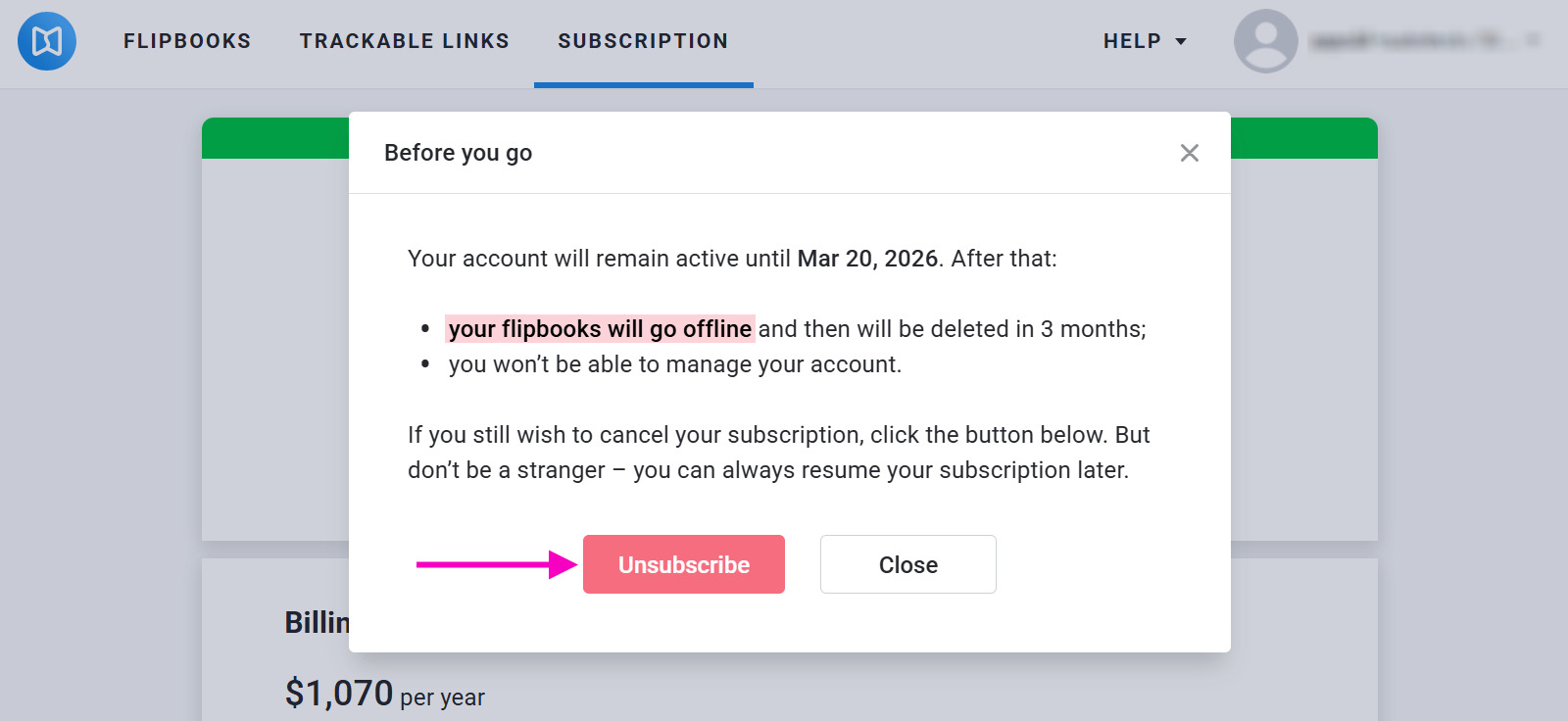
Task: Click the Before you go dialog title
Action: [458, 153]
